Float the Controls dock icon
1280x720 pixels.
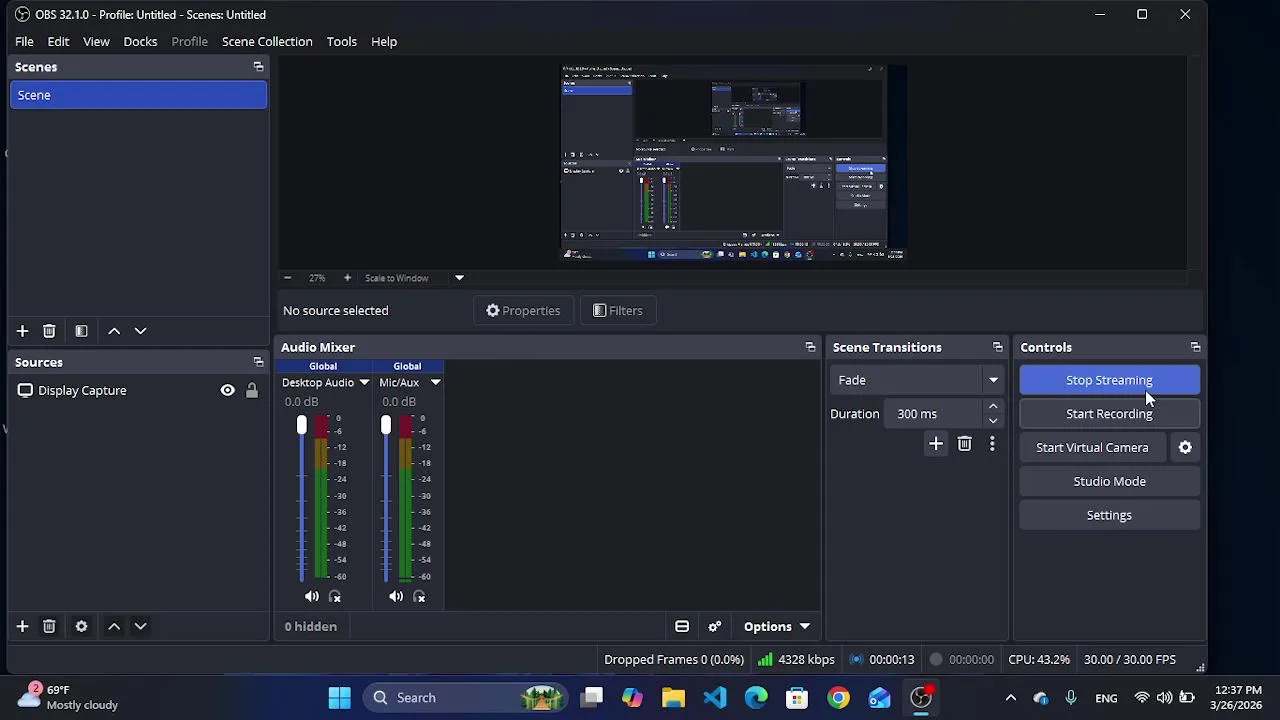click(x=1195, y=347)
